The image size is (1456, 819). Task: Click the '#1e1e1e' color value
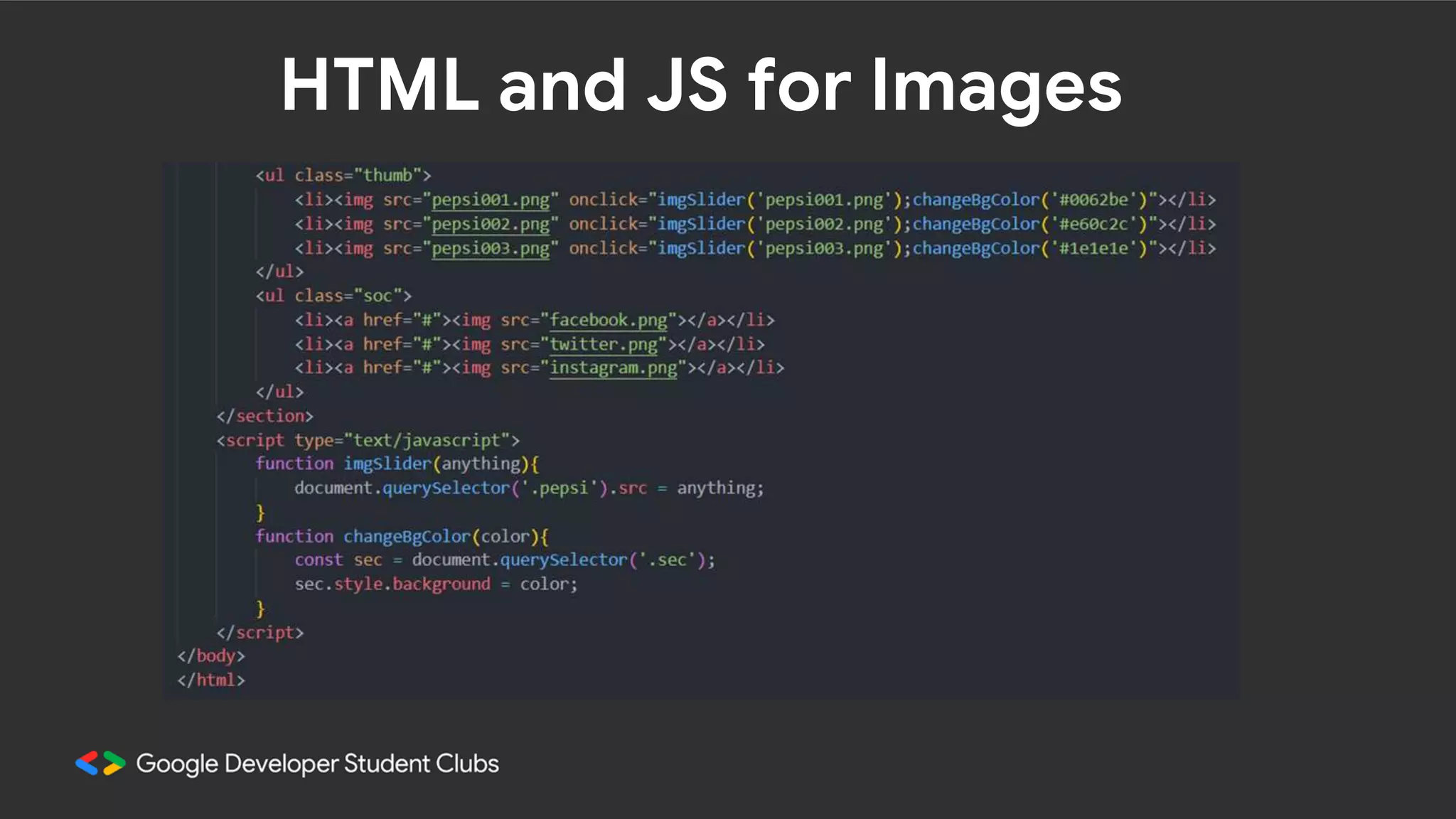tap(1093, 248)
